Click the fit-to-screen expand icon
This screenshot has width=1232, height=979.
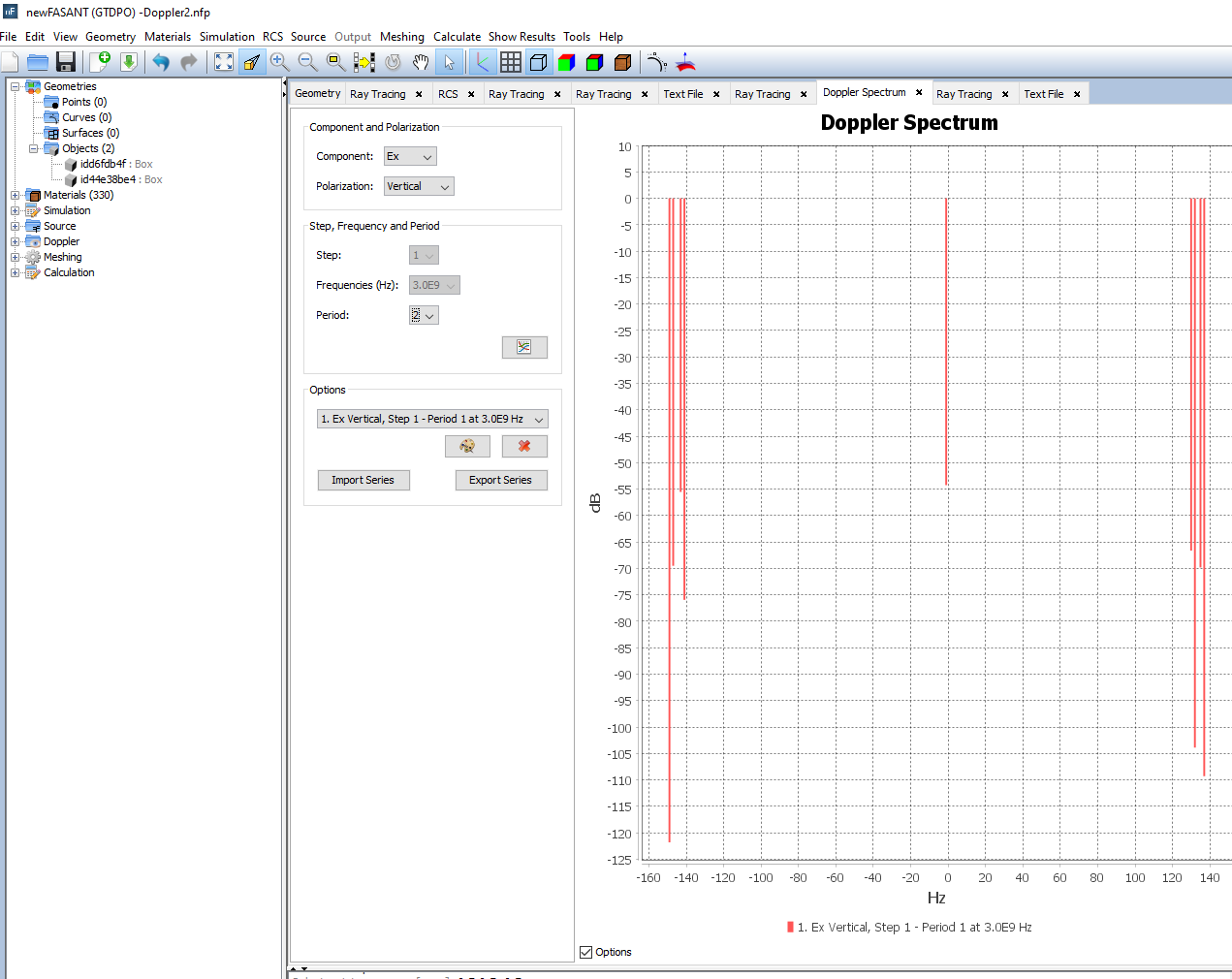point(224,63)
